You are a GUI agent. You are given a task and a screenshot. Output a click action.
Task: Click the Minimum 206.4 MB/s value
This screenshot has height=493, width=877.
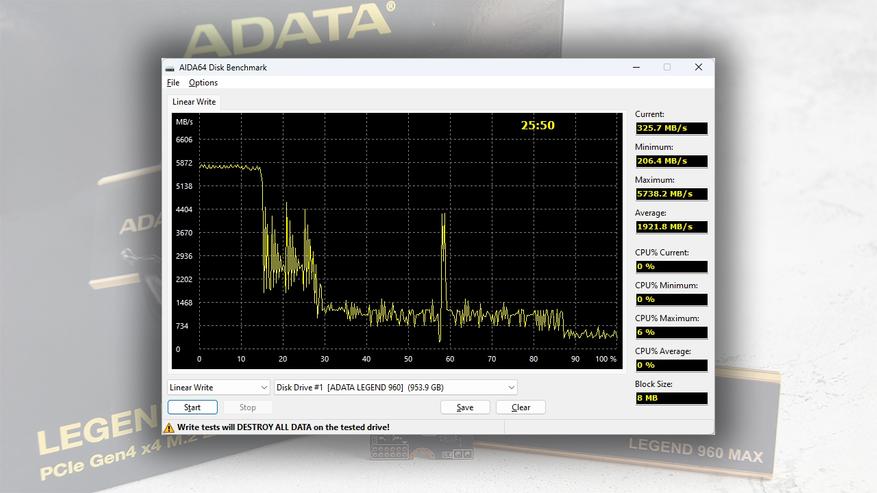(671, 161)
